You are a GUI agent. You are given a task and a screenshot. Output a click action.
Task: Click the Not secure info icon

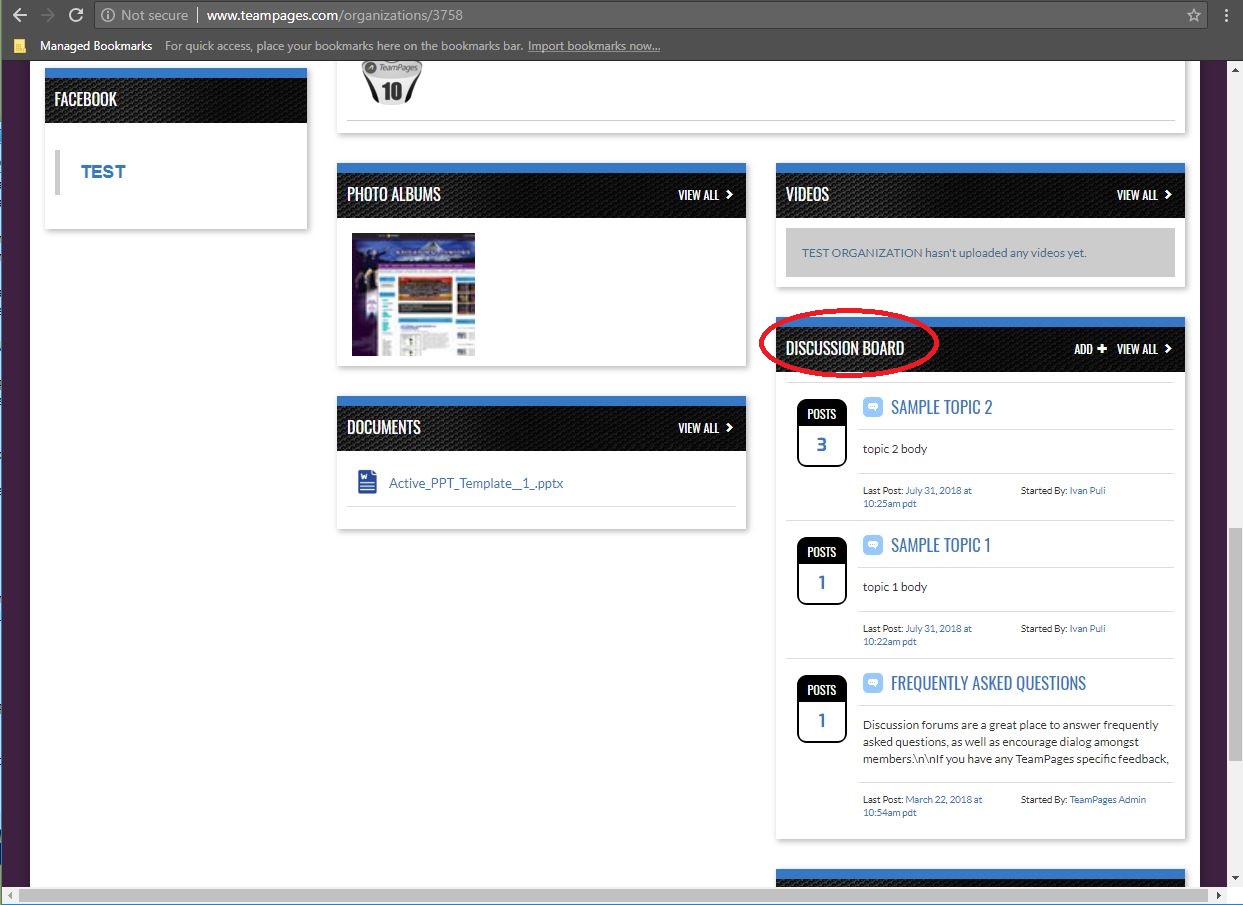pyautogui.click(x=108, y=15)
